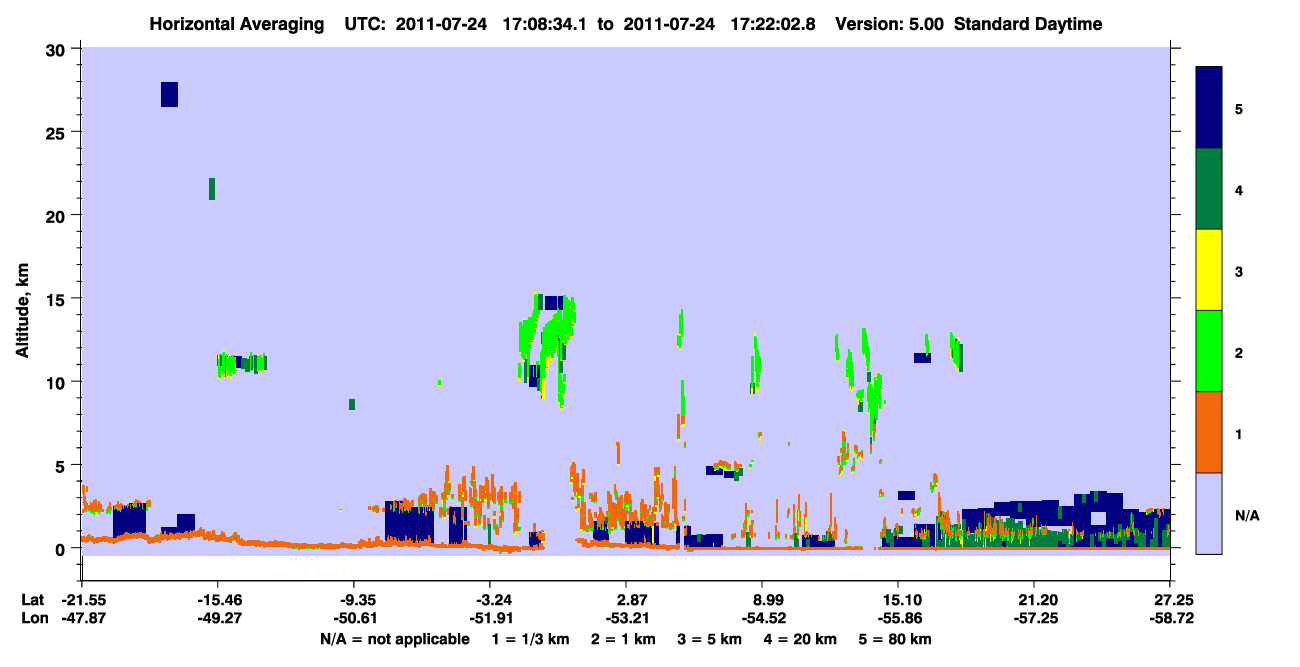1300x667 pixels.
Task: Click the longitude value '-50.61'
Action: click(x=354, y=619)
